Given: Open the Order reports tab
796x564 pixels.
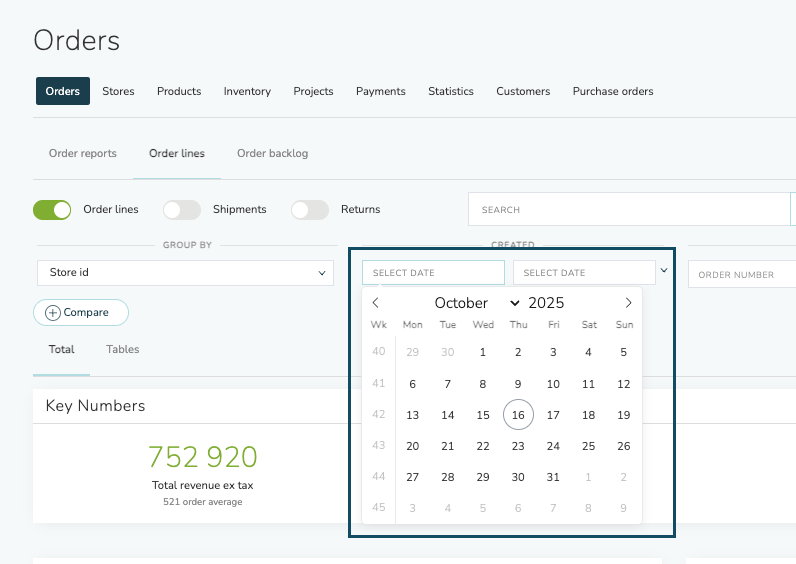Looking at the screenshot, I should [83, 154].
